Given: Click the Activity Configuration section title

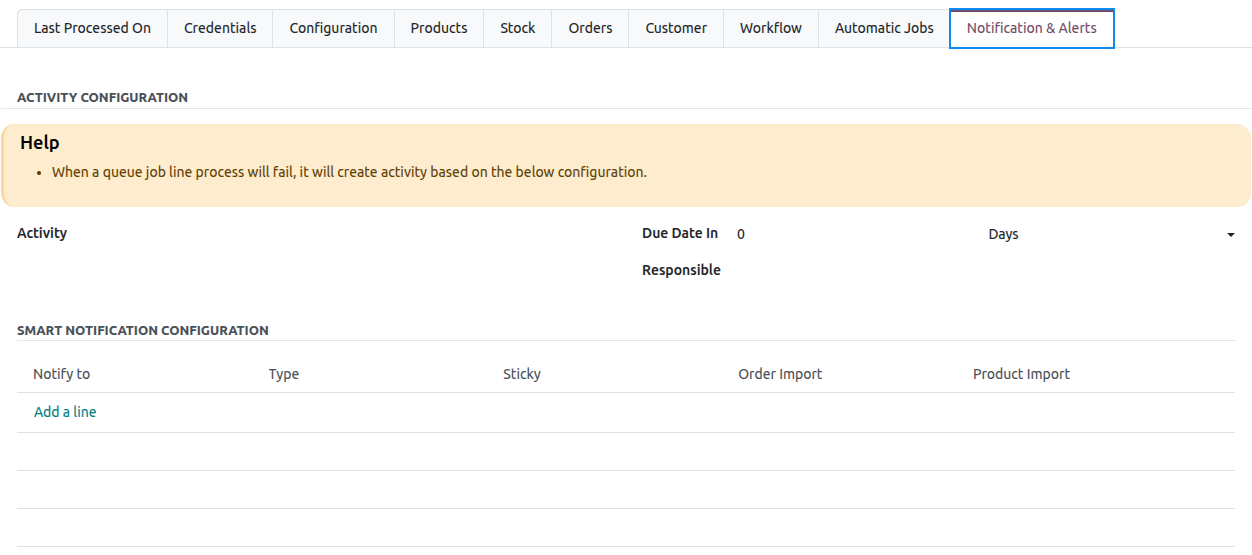Looking at the screenshot, I should [102, 98].
